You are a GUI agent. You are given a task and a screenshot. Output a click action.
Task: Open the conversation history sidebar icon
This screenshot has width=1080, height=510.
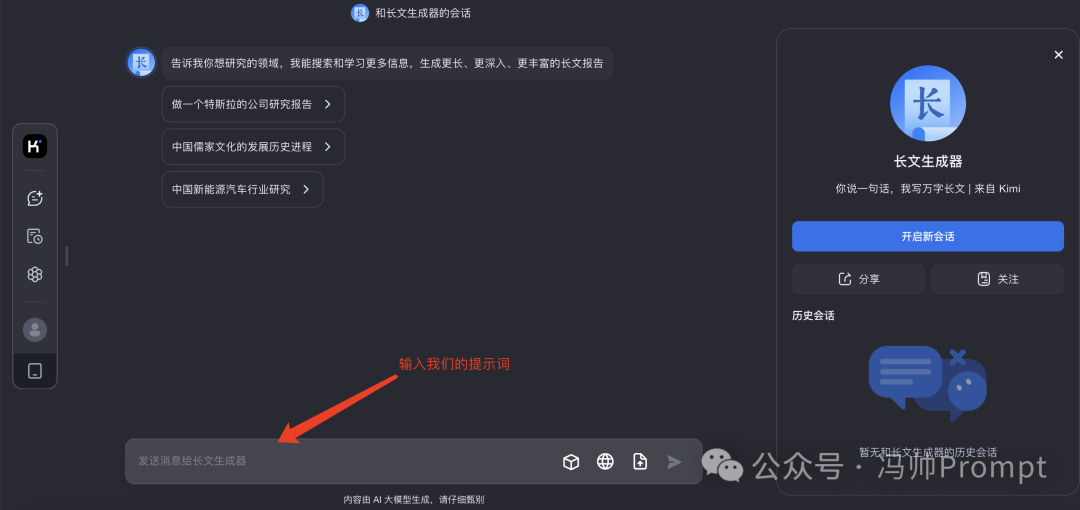(34, 236)
